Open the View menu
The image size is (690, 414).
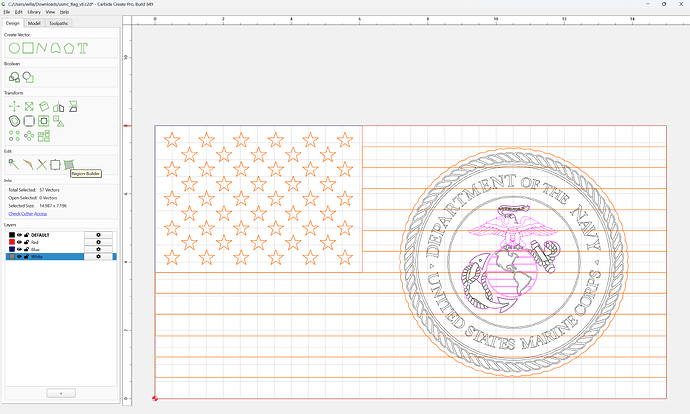[51, 12]
